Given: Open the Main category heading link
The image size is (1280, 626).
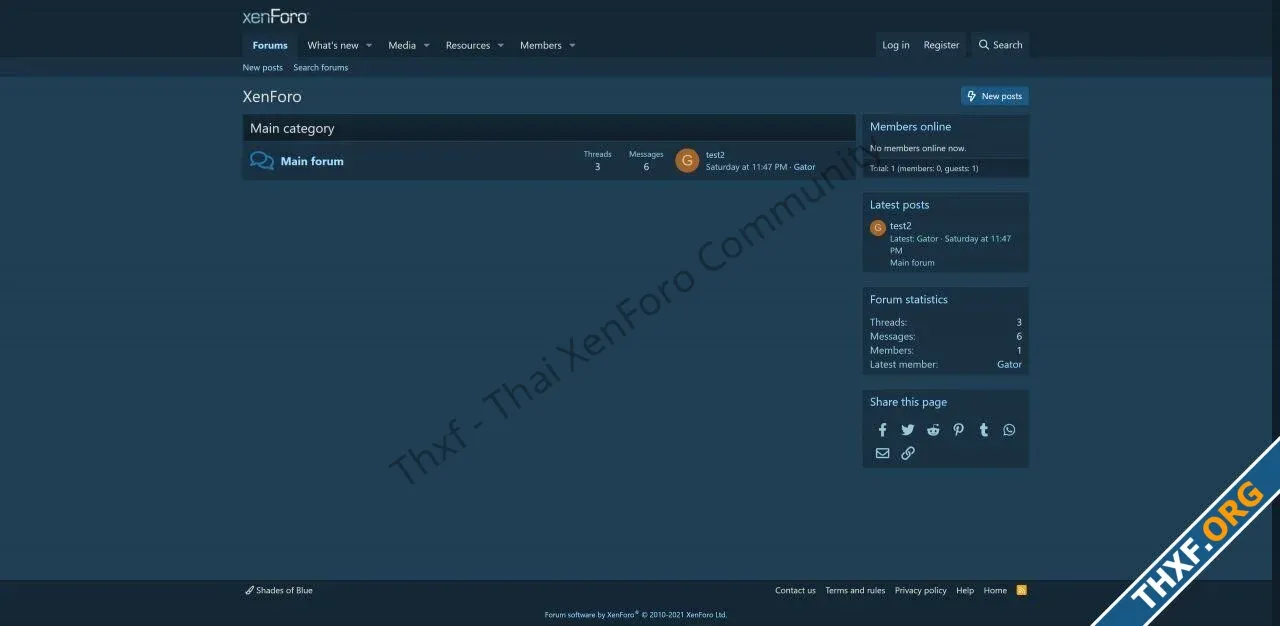Looking at the screenshot, I should pyautogui.click(x=292, y=128).
